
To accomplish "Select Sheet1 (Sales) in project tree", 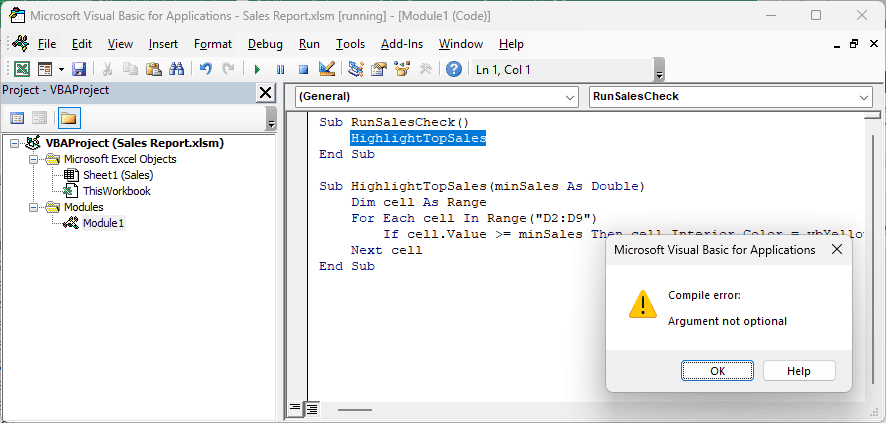I will 118,175.
